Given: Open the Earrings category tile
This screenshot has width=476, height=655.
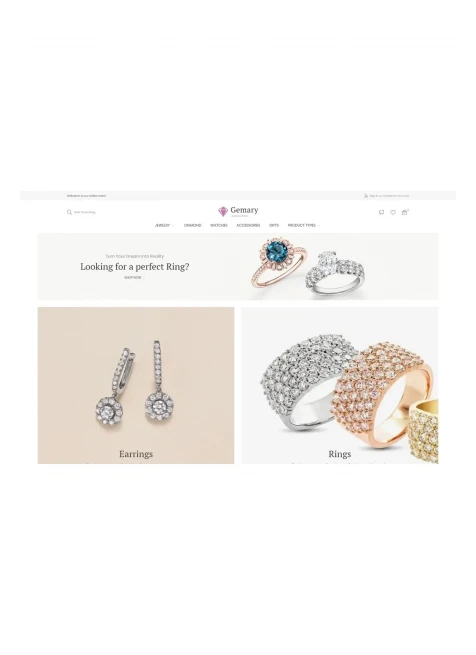Looking at the screenshot, I should pos(136,385).
